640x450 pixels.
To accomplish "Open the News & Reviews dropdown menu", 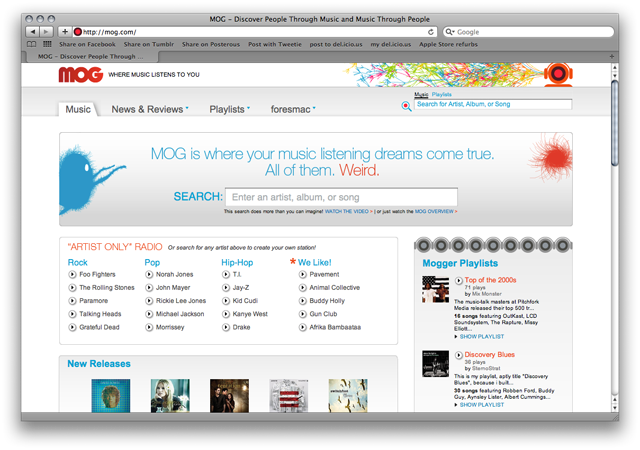I will (150, 109).
